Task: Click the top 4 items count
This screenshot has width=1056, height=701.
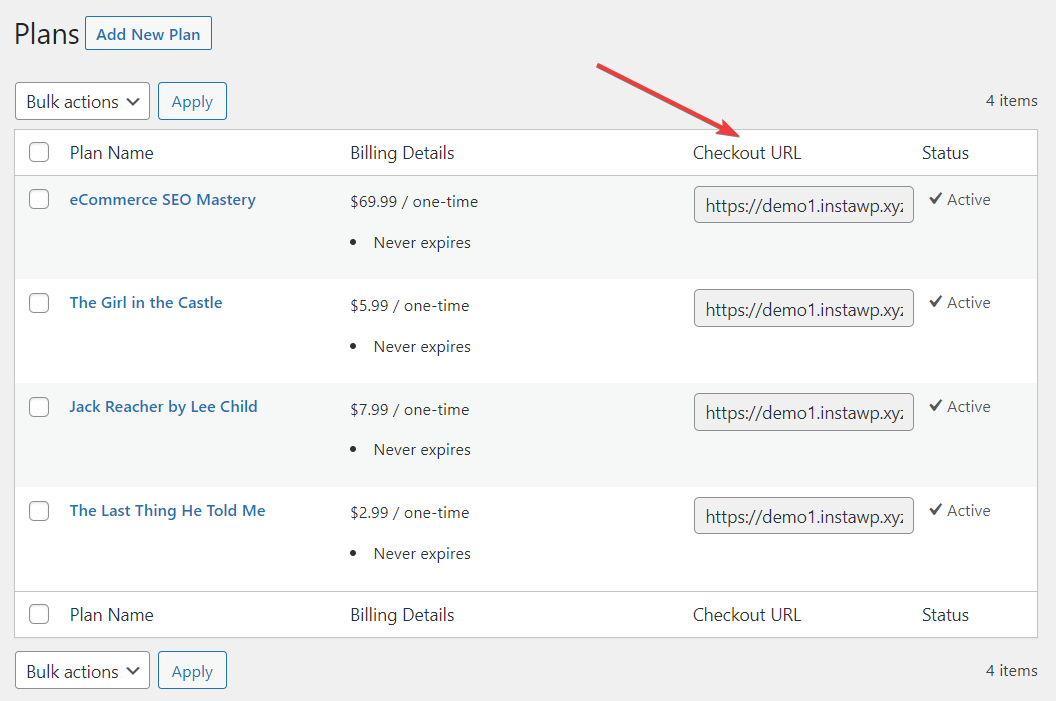Action: tap(1012, 101)
